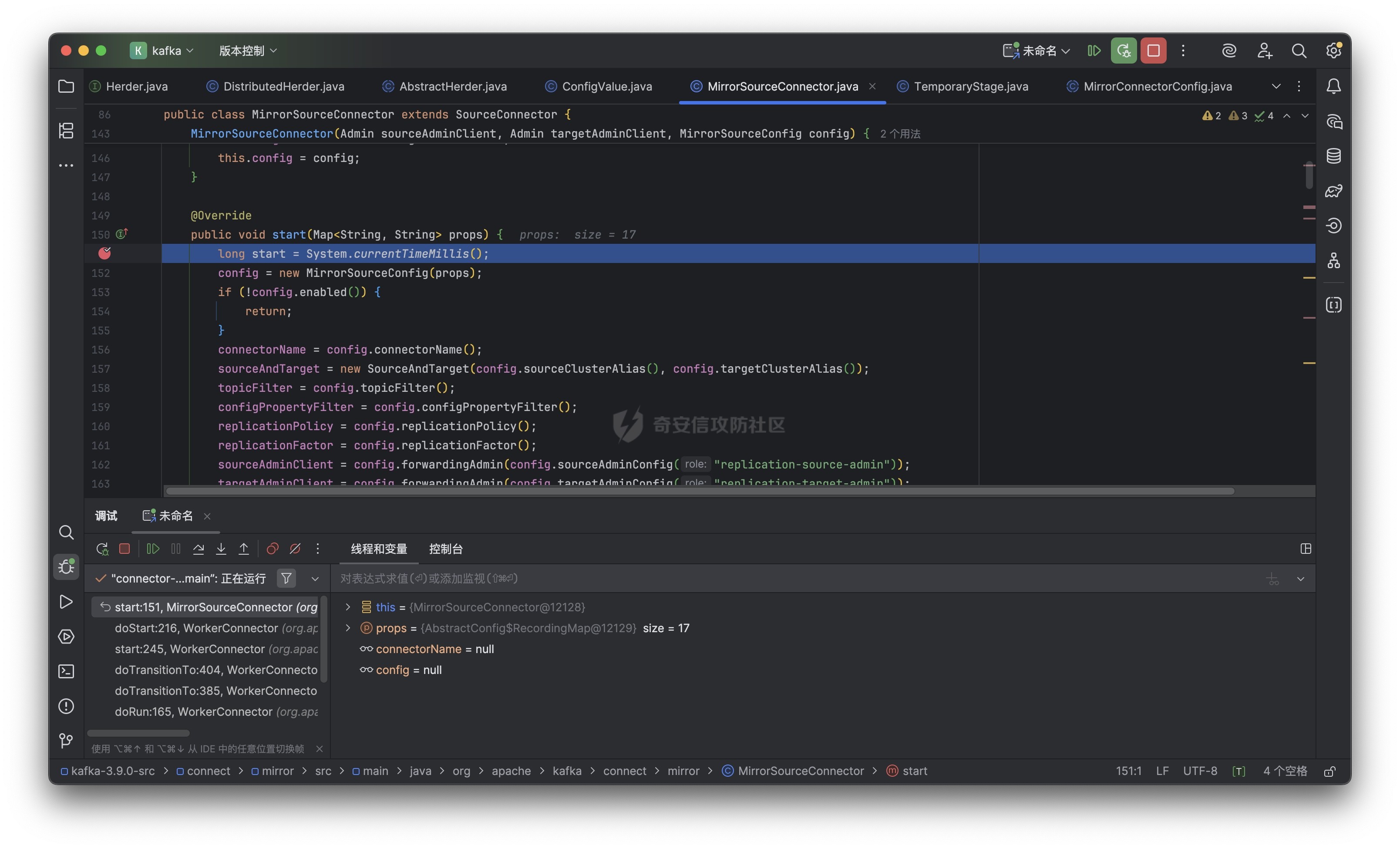Open the AI Assistant chat icon in right sidebar
Image resolution: width=1400 pixels, height=849 pixels.
coord(1333,121)
